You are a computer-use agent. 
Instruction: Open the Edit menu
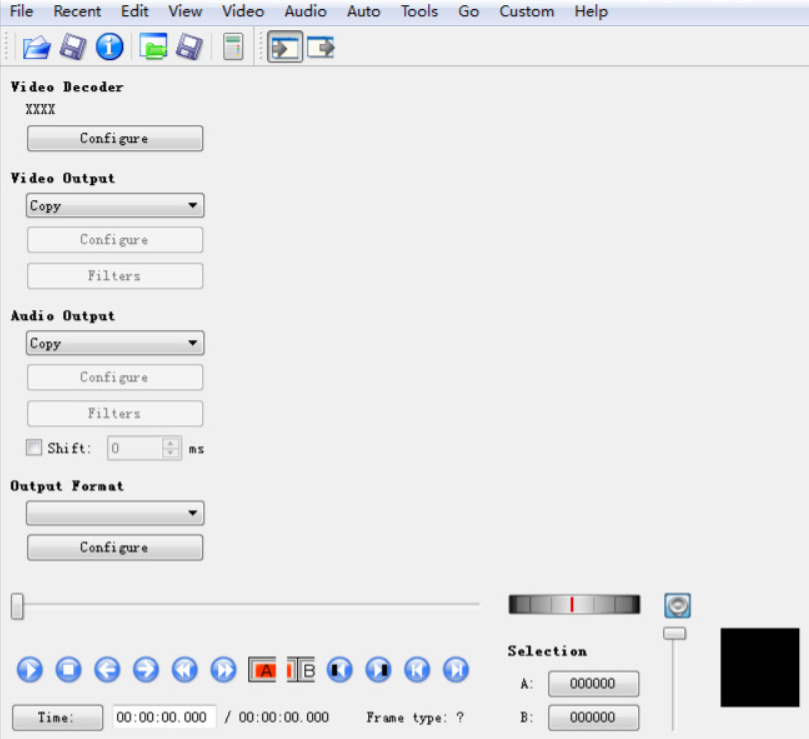point(135,11)
